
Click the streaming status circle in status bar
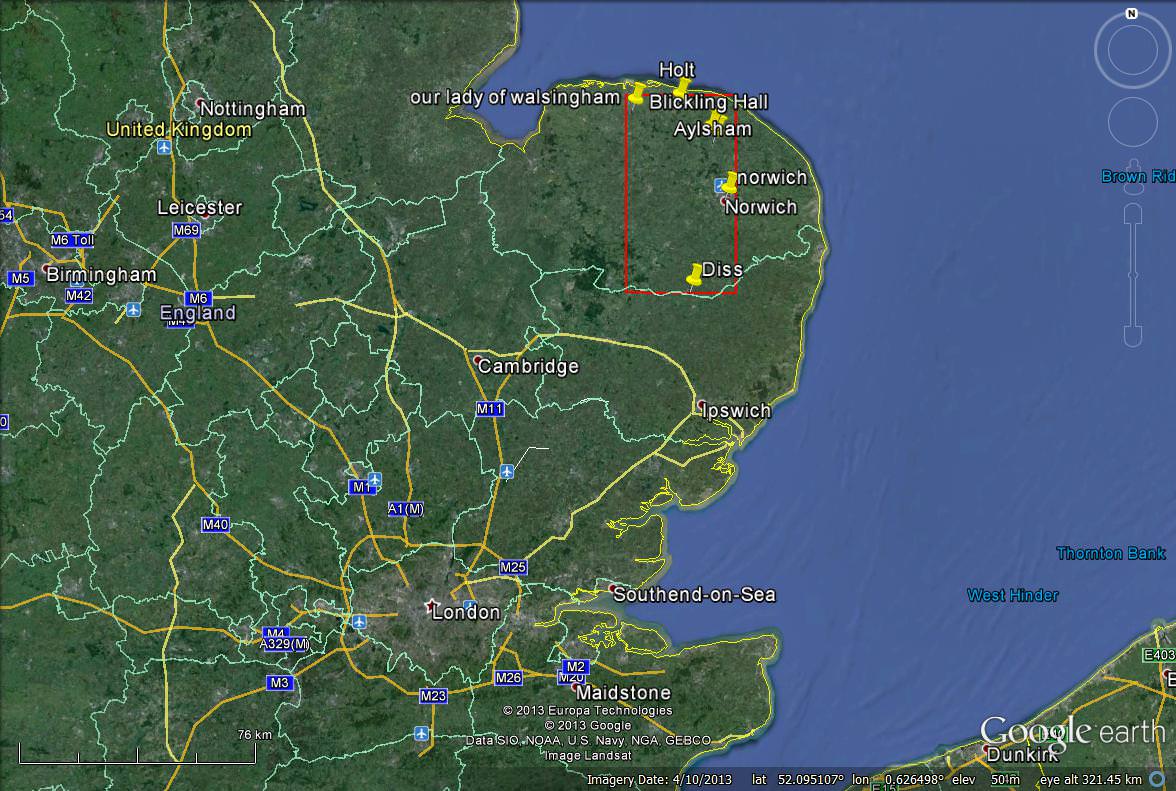[x=1157, y=781]
